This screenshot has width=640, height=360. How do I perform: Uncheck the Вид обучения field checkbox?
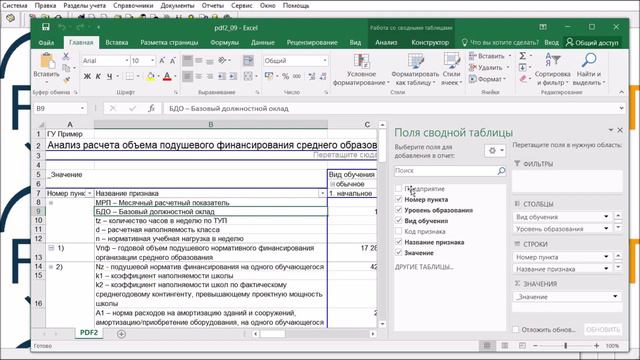coord(398,220)
